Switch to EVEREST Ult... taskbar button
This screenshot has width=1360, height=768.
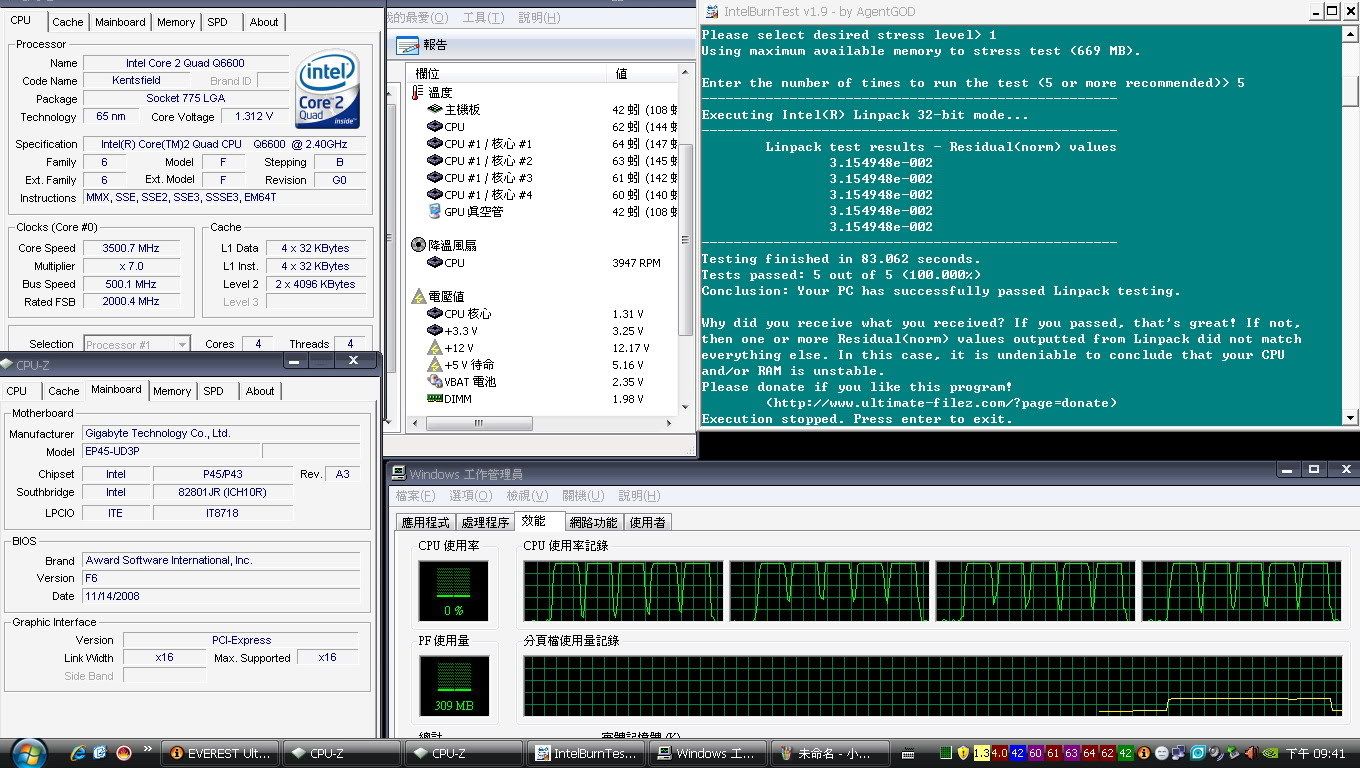[220, 754]
